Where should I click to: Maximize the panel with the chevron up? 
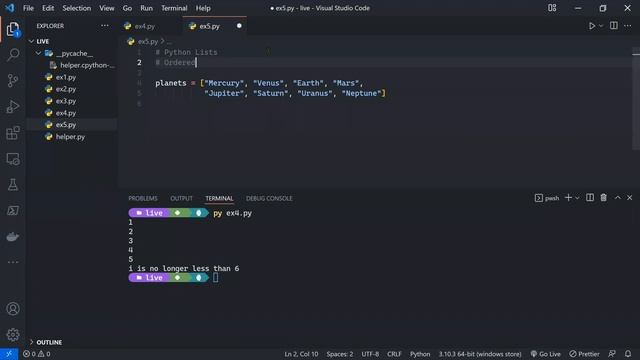point(618,198)
